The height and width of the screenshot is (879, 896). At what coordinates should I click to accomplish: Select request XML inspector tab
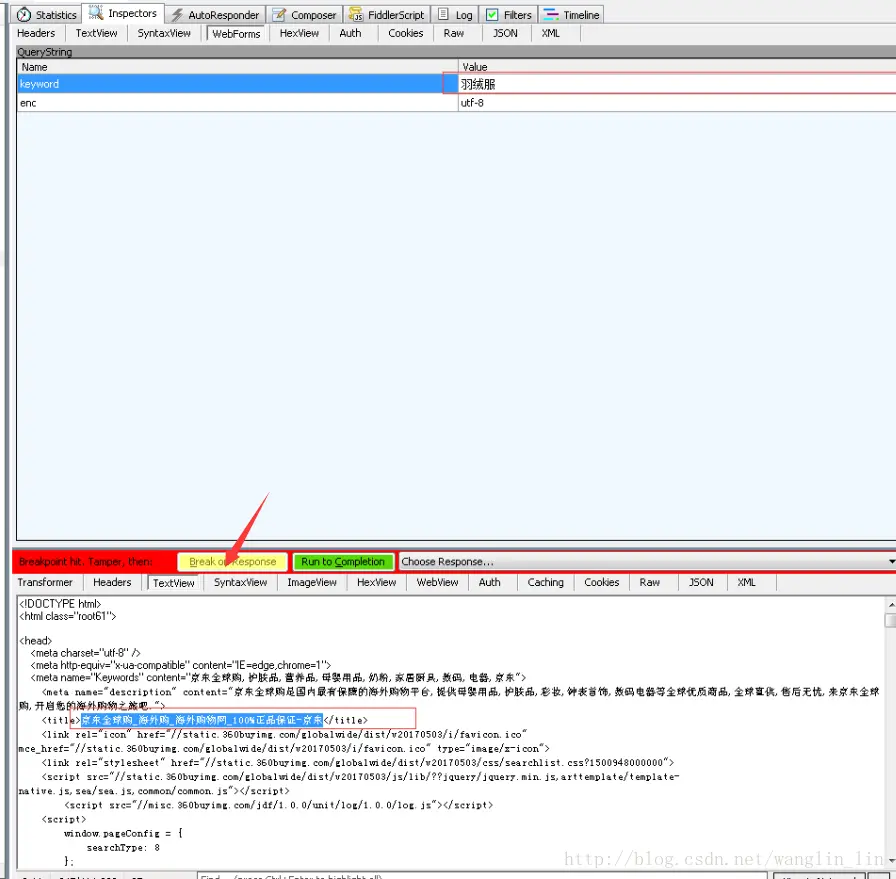point(551,33)
